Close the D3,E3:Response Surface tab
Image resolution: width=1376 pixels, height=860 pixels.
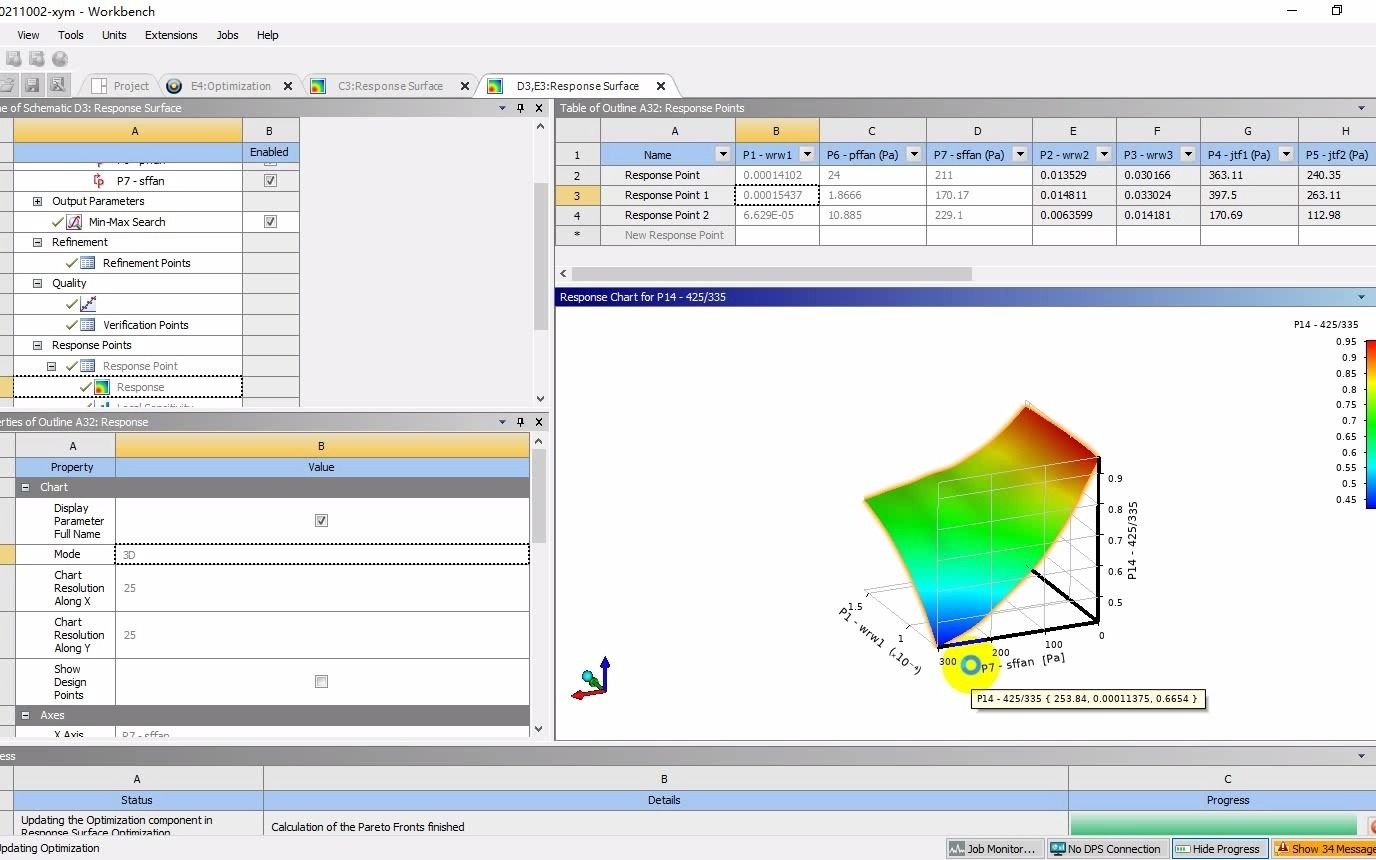pyautogui.click(x=661, y=86)
